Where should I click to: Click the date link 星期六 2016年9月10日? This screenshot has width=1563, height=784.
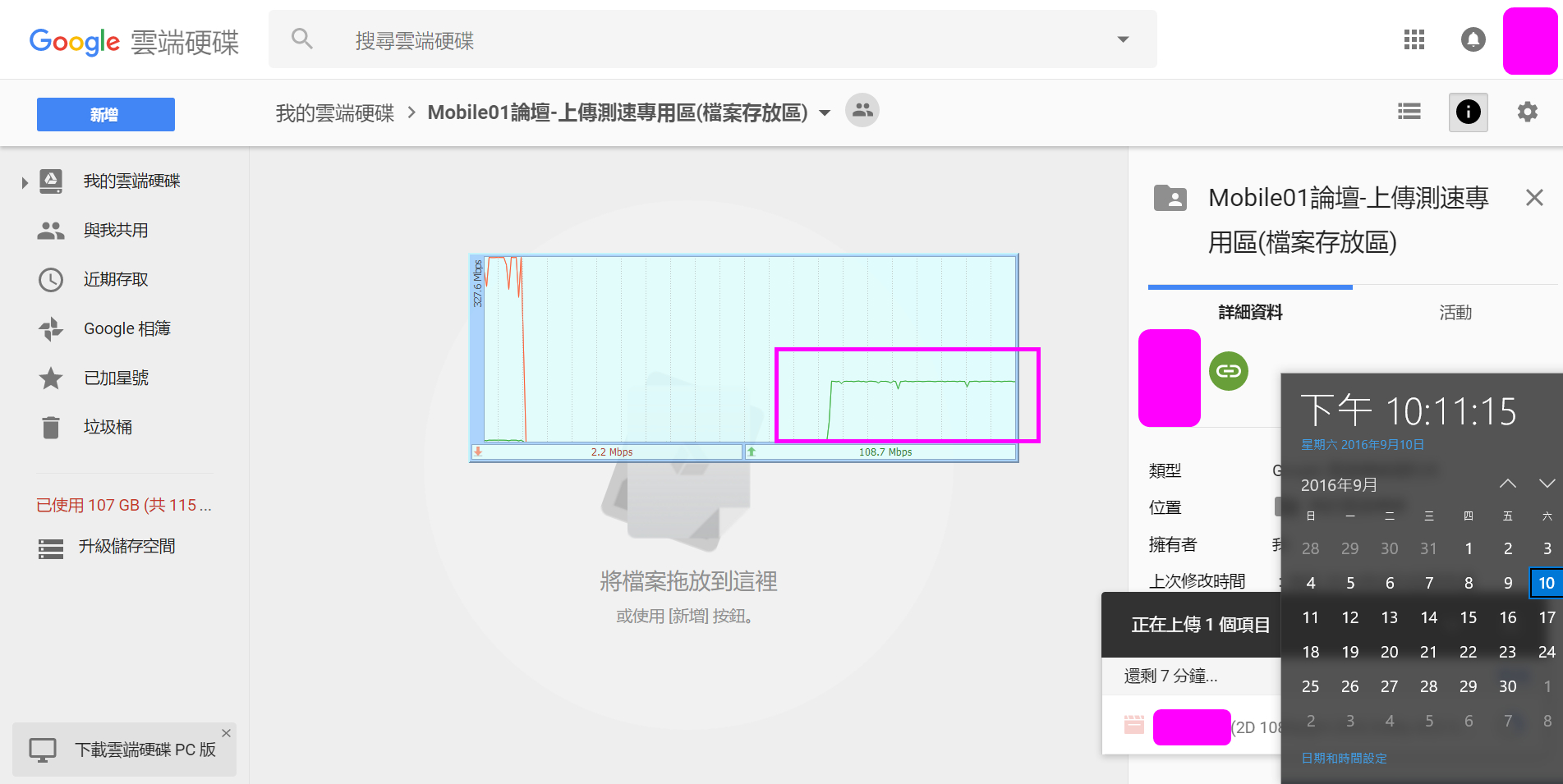click(x=1363, y=445)
